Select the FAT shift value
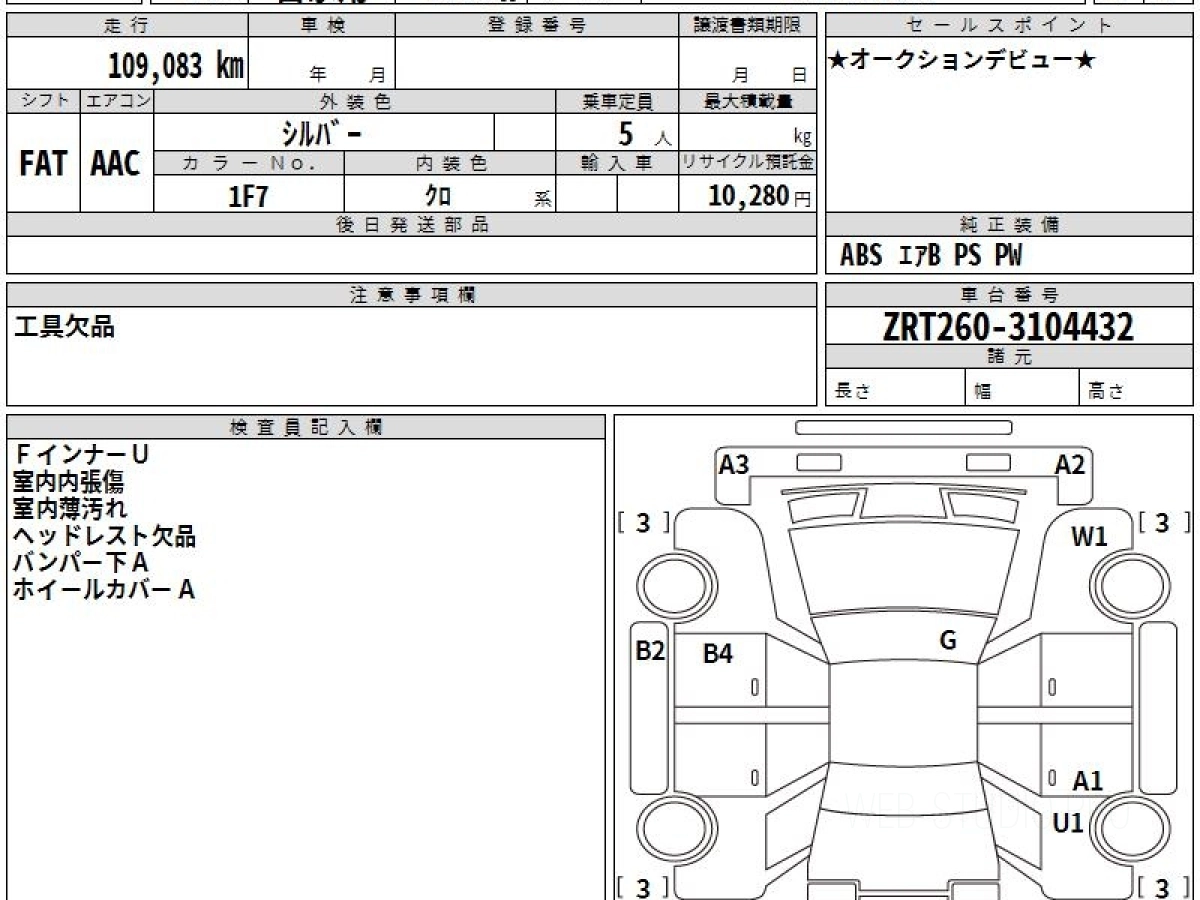 43,164
